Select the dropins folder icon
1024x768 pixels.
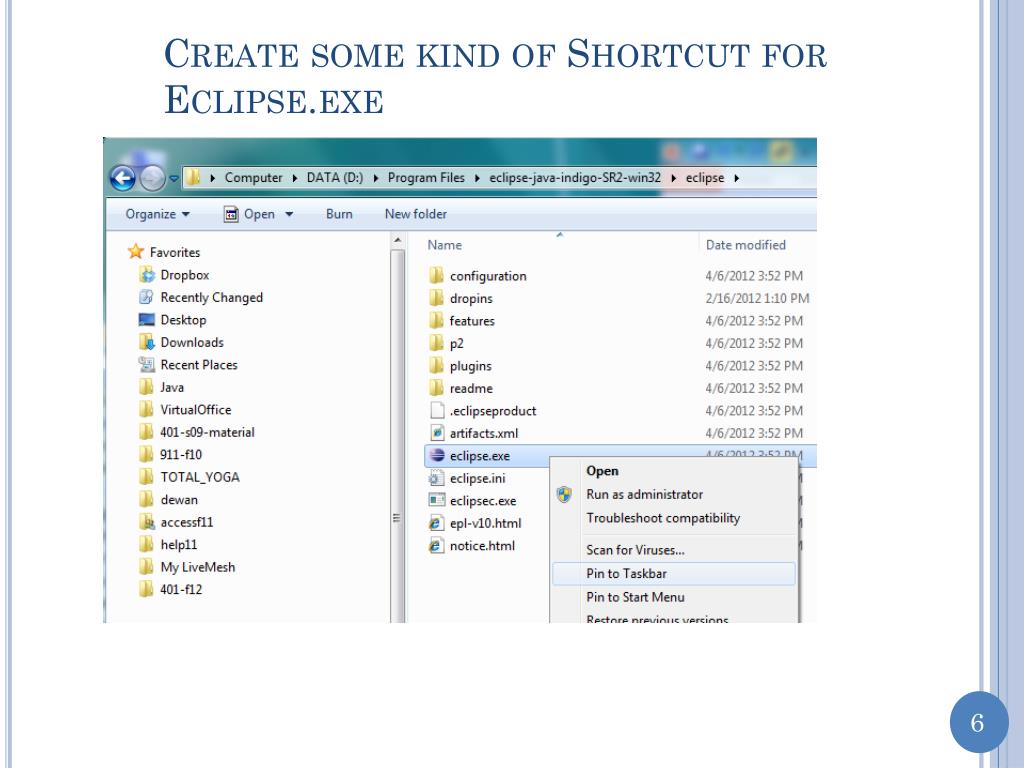(436, 298)
